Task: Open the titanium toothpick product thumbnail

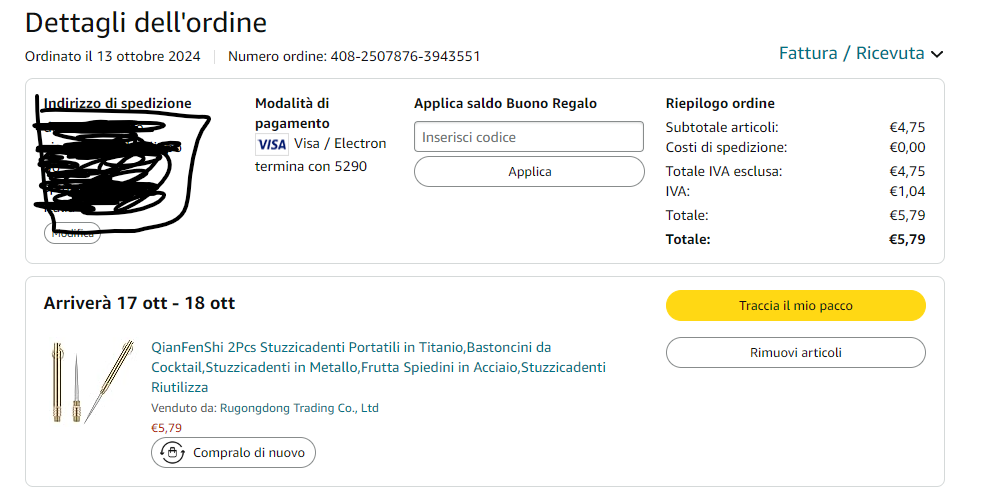Action: pyautogui.click(x=92, y=382)
